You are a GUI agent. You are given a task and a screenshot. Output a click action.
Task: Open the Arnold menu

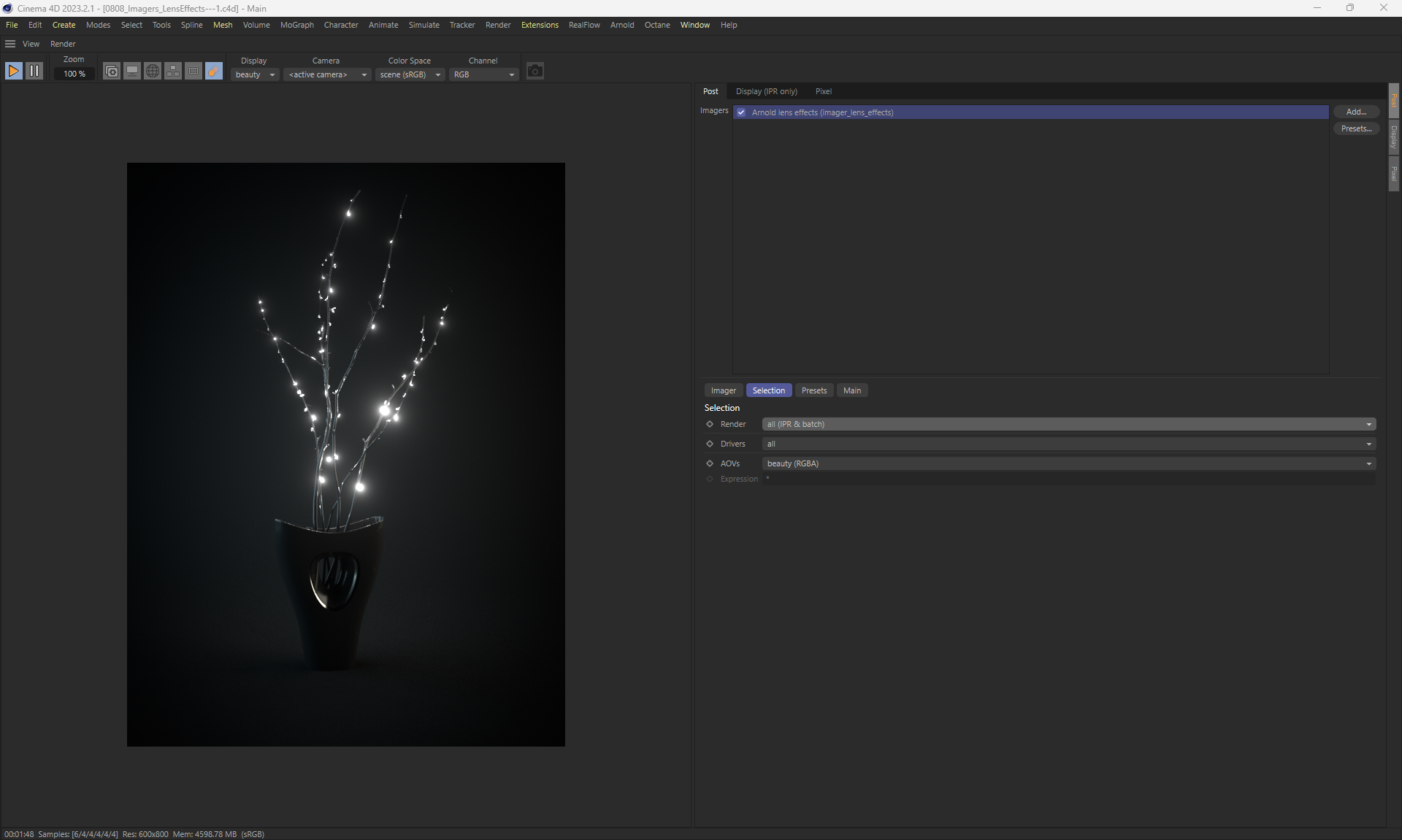(621, 25)
